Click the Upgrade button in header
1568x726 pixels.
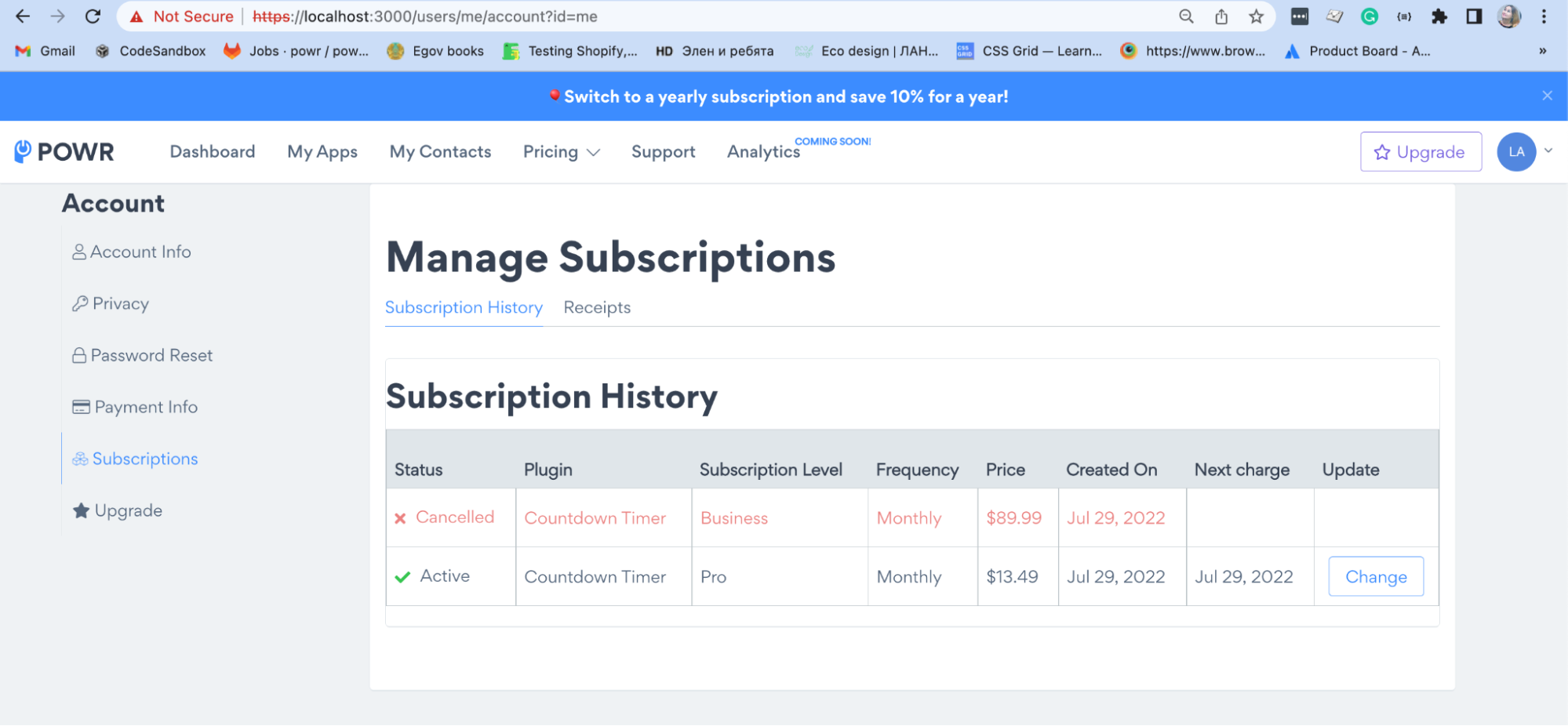point(1421,152)
